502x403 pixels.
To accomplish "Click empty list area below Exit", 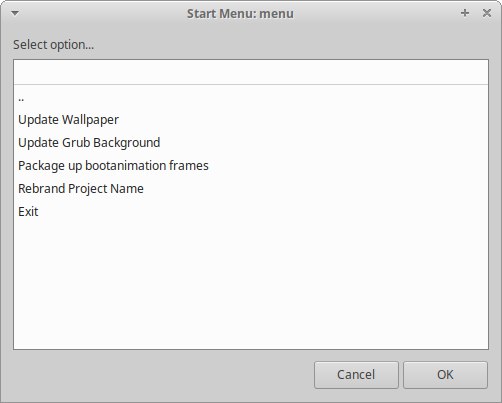I will pyautogui.click(x=251, y=286).
